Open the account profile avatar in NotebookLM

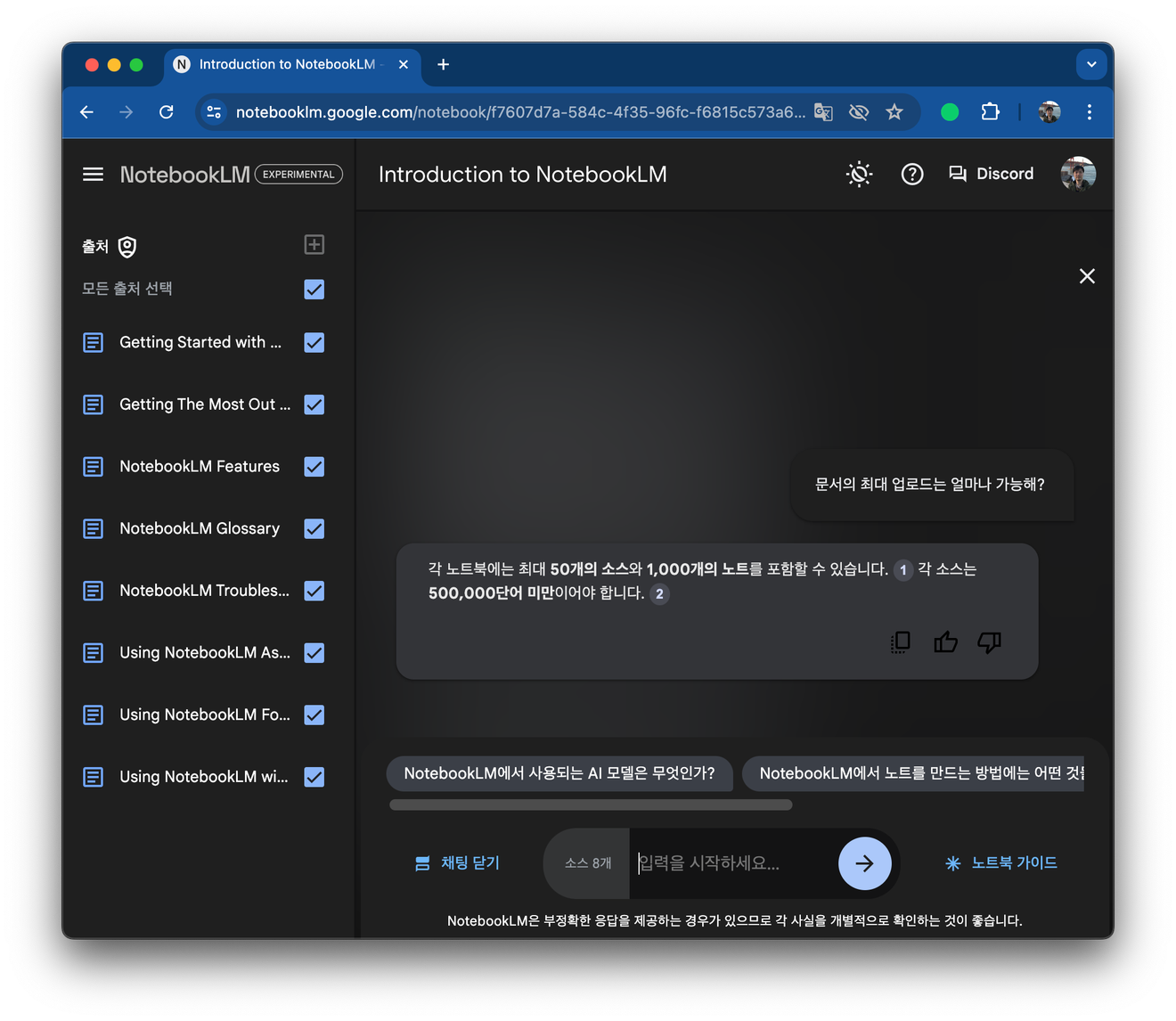tap(1078, 174)
